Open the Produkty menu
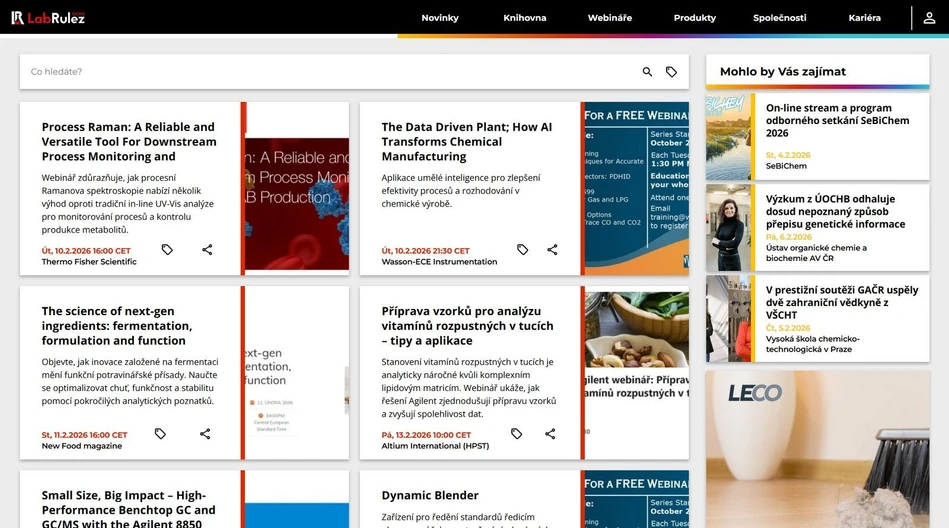 695,18
